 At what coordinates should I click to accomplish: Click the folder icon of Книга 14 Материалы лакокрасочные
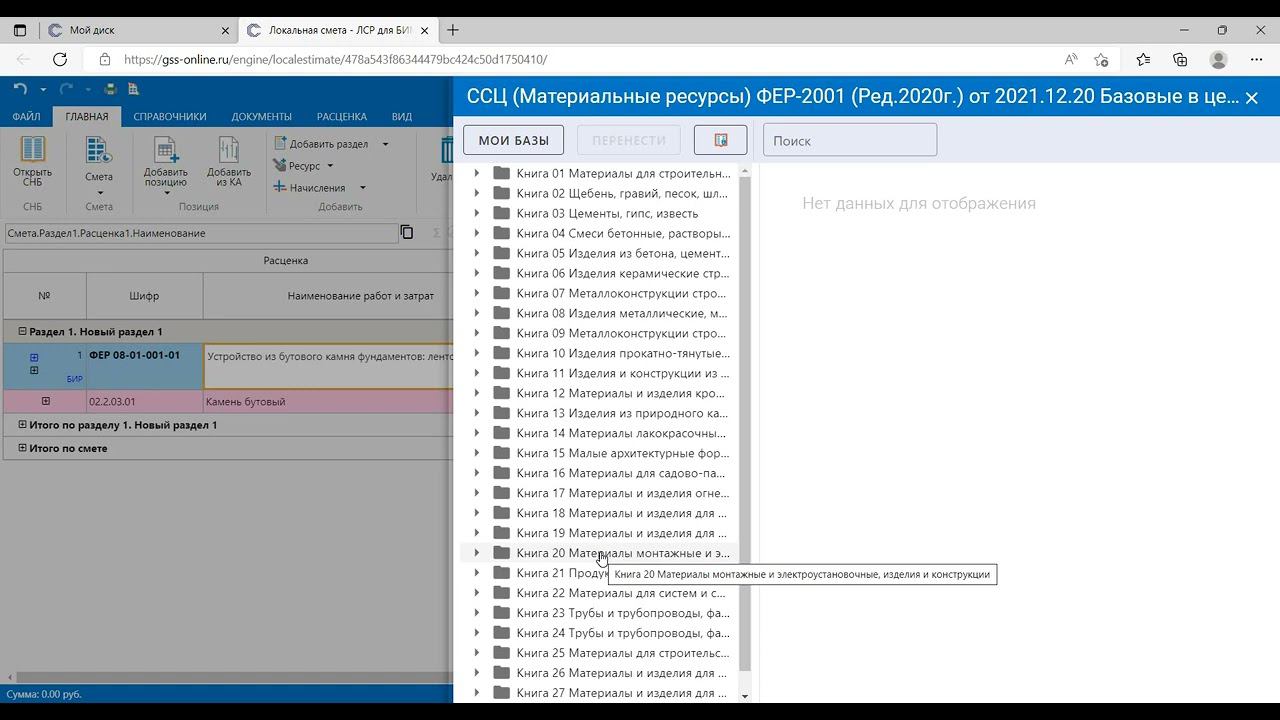(502, 433)
